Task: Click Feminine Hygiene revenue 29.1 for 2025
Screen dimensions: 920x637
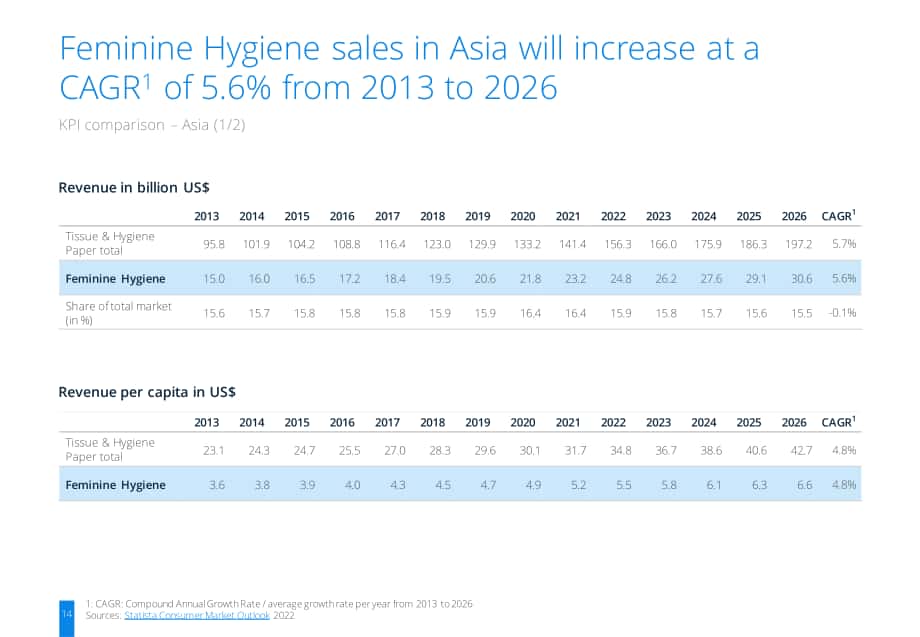Action: pyautogui.click(x=756, y=279)
